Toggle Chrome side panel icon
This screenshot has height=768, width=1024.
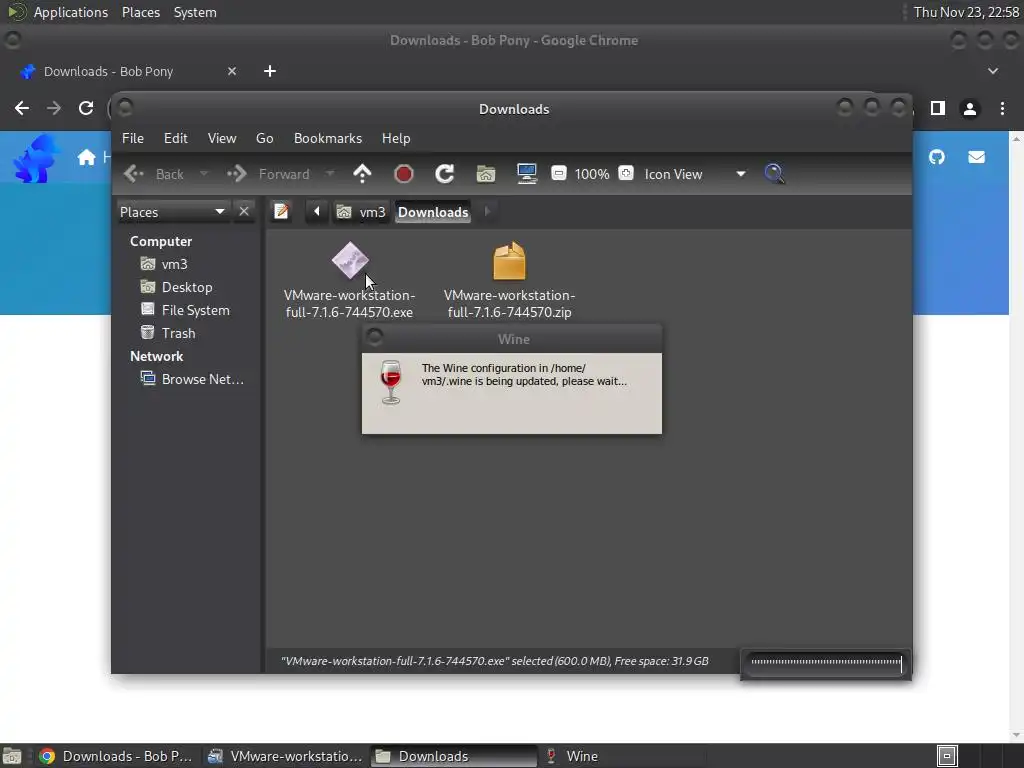[x=938, y=108]
